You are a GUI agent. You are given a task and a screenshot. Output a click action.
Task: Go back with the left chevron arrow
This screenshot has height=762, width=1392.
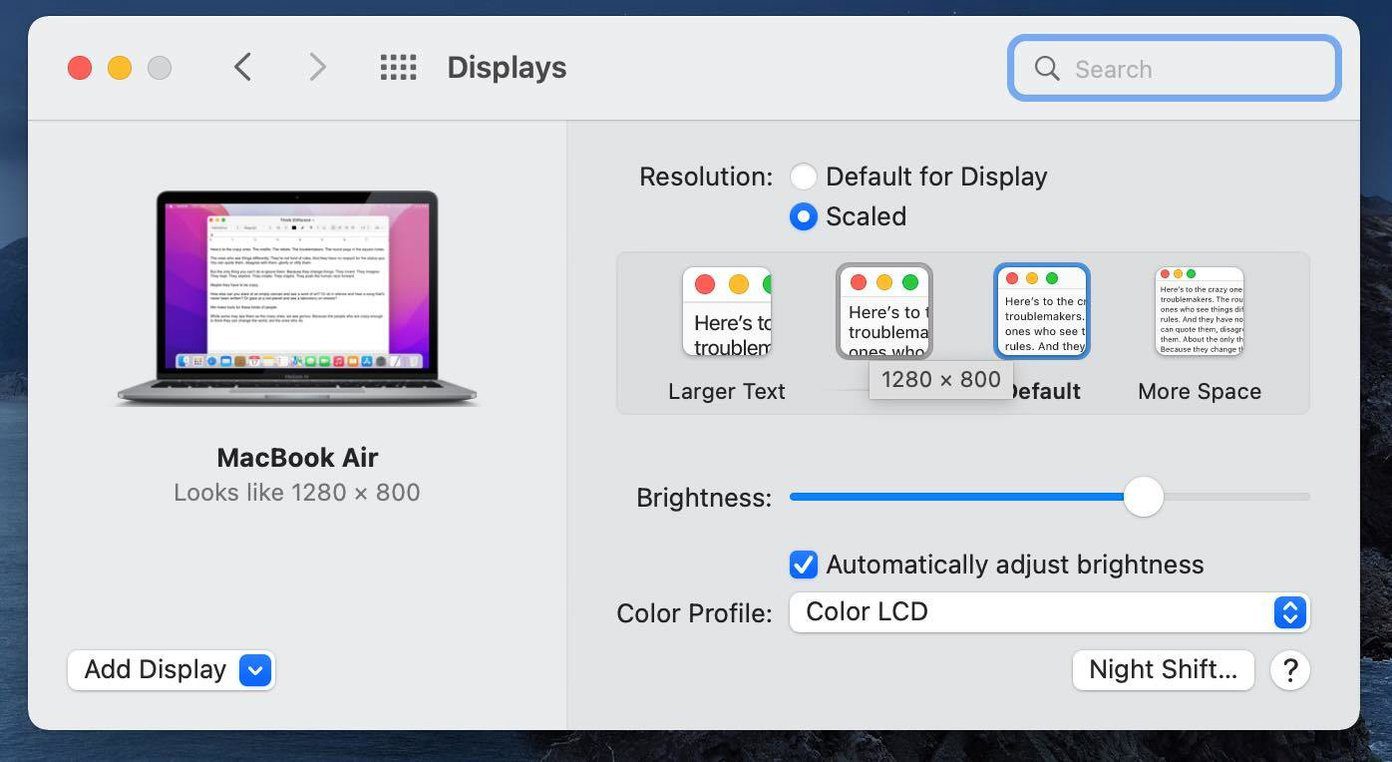[243, 67]
